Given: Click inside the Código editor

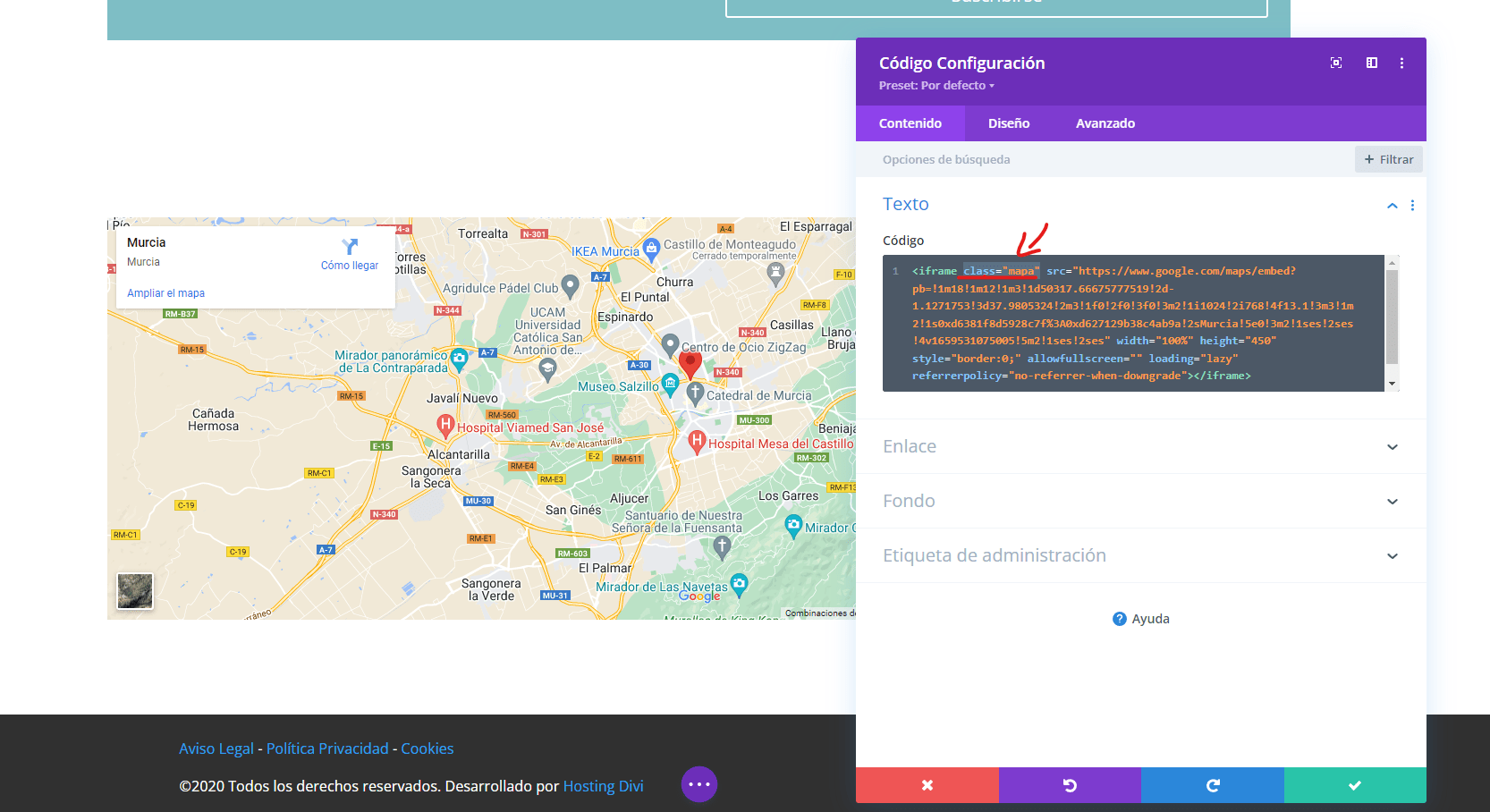Looking at the screenshot, I should coord(1133,323).
